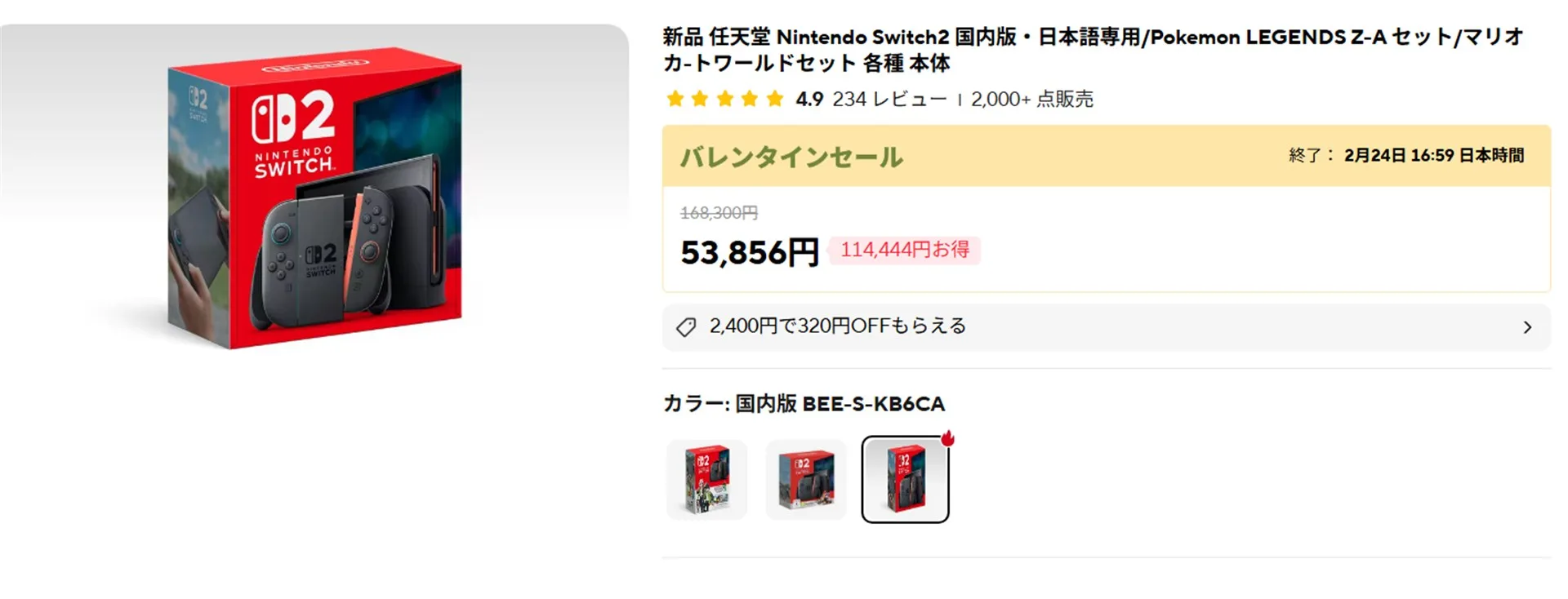Open the 234 レビュー reviews link
The height and width of the screenshot is (599, 1568).
click(889, 100)
